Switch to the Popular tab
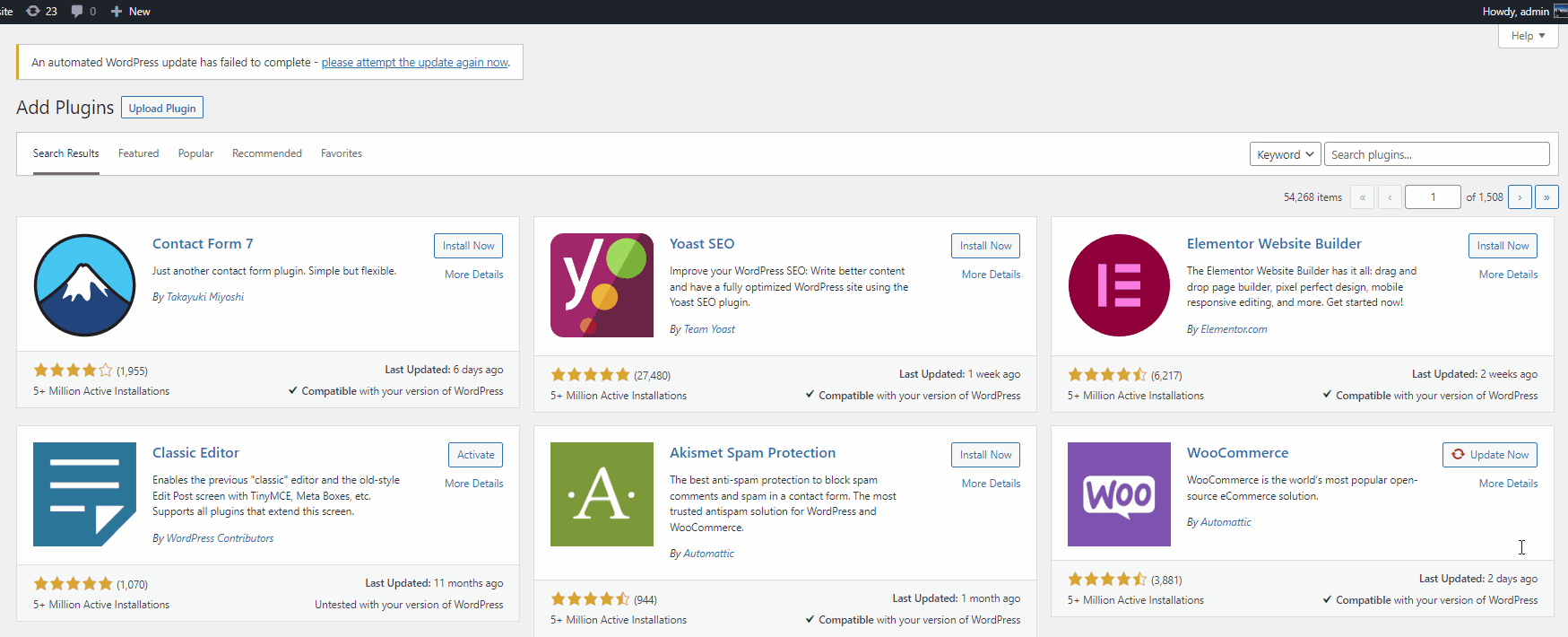1568x637 pixels. [195, 153]
